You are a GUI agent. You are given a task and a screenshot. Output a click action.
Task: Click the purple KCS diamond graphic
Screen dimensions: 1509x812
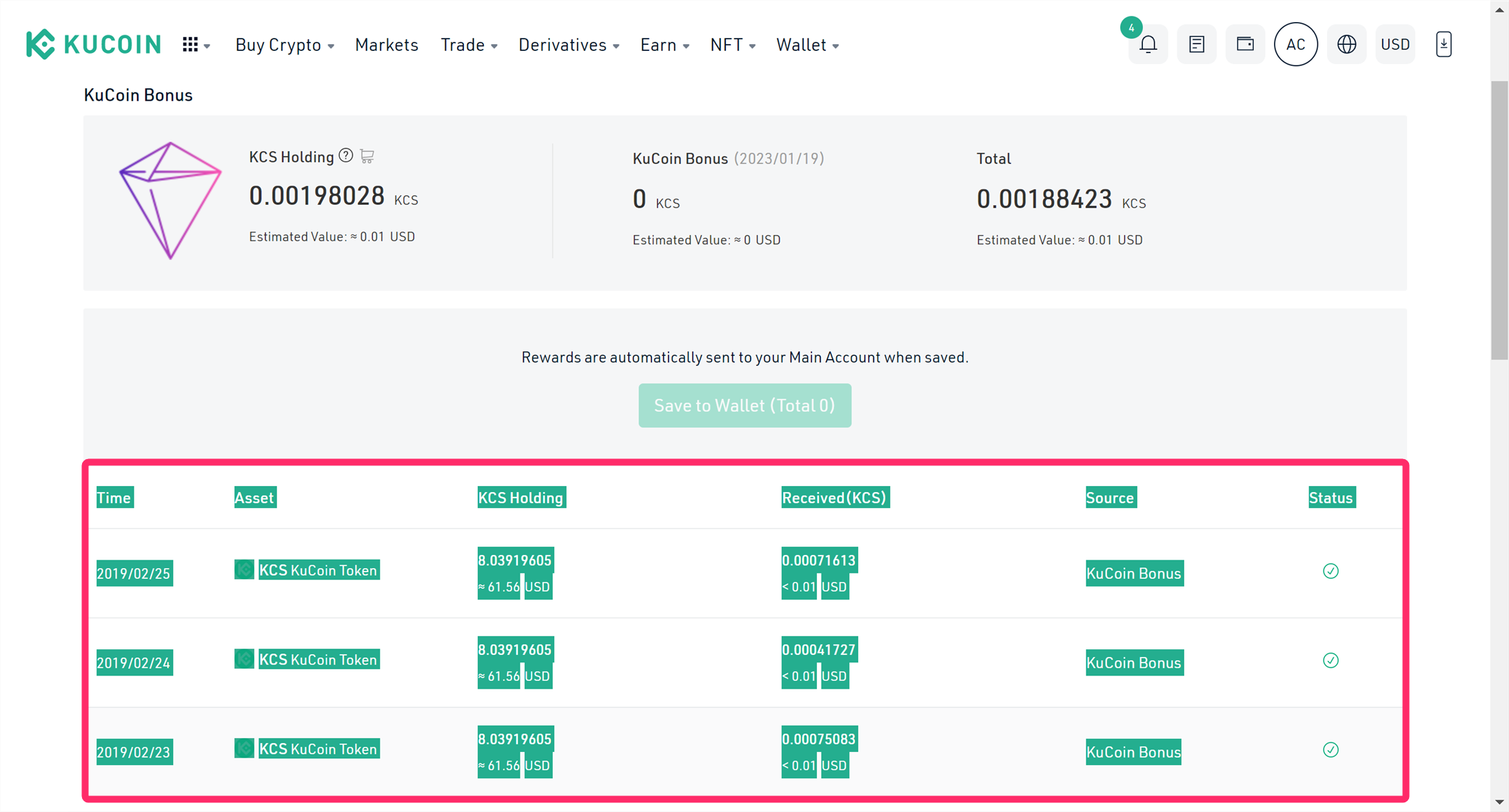(x=170, y=201)
